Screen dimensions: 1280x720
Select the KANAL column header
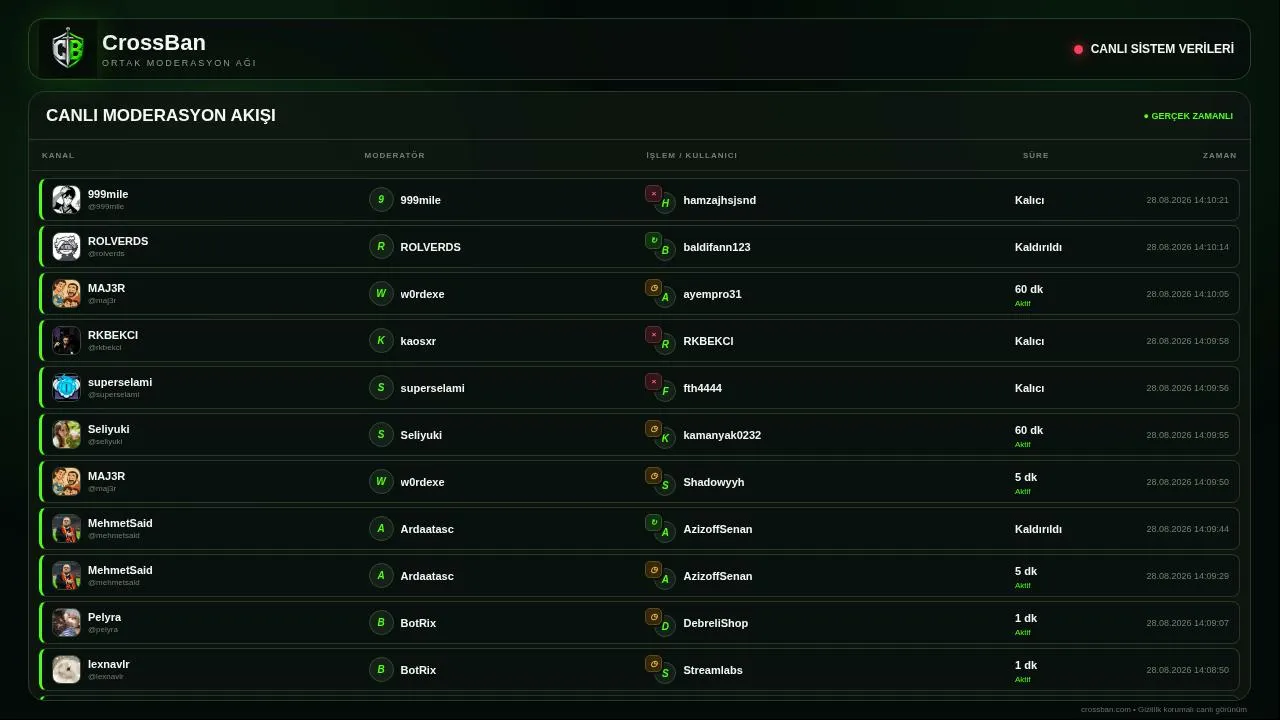pyautogui.click(x=58, y=155)
